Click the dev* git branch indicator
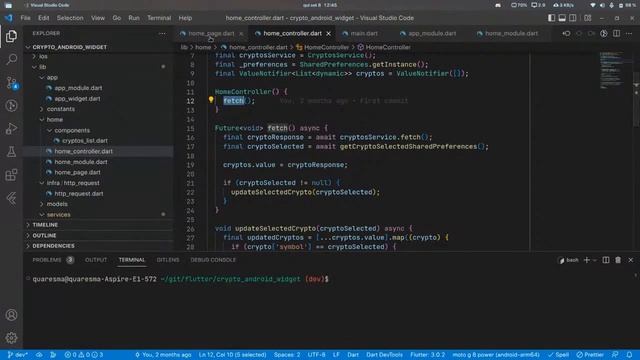This screenshot has height=360, width=640. click(x=18, y=355)
